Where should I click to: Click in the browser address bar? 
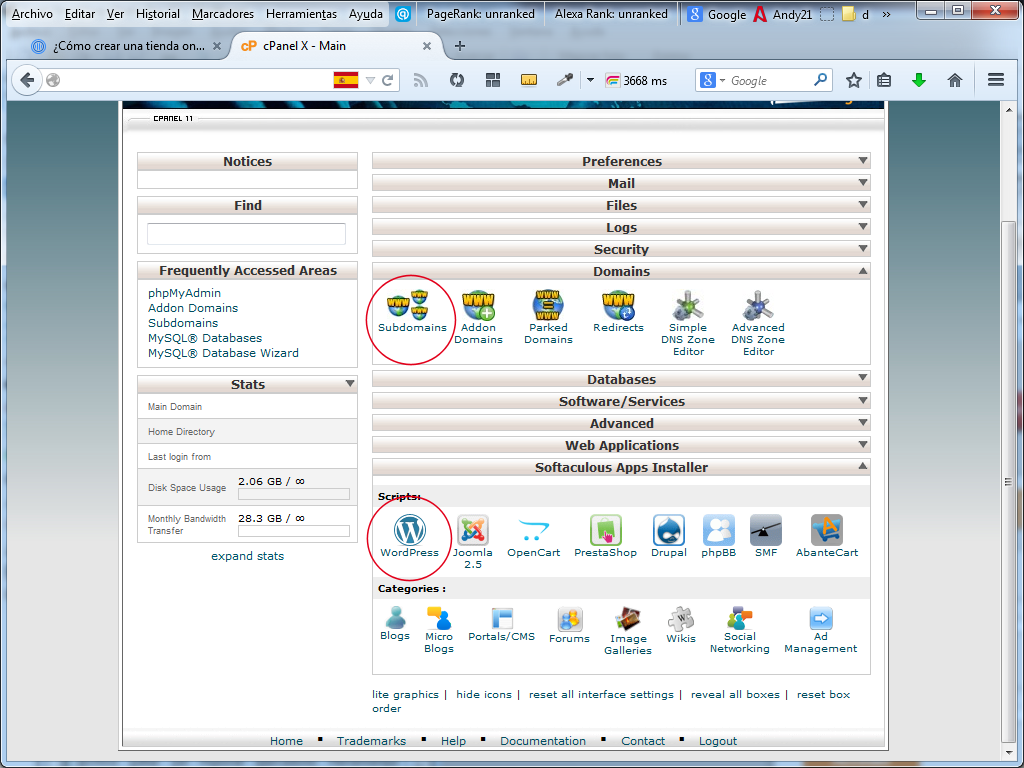(196, 80)
